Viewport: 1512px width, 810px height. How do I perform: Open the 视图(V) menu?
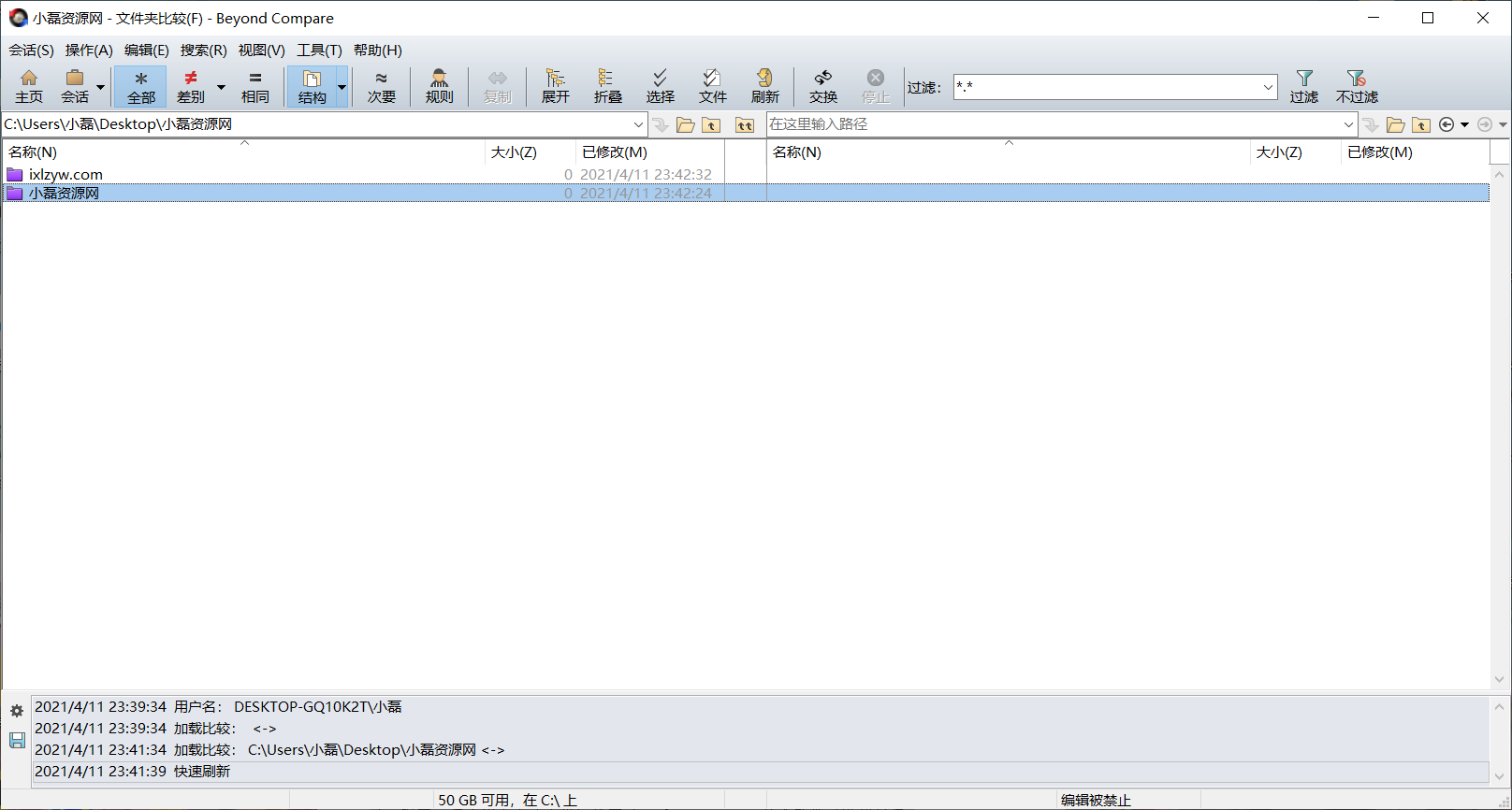click(x=262, y=51)
